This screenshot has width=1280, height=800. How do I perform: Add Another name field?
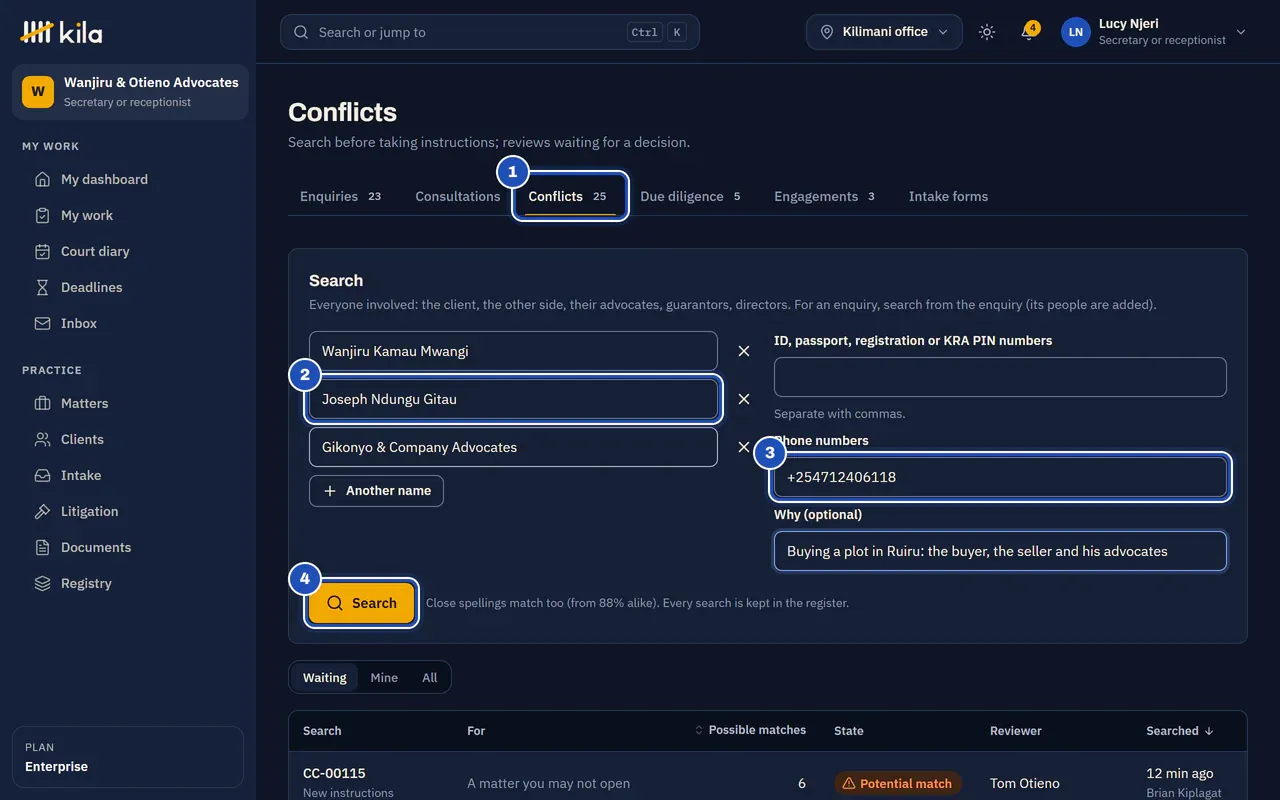pos(376,491)
